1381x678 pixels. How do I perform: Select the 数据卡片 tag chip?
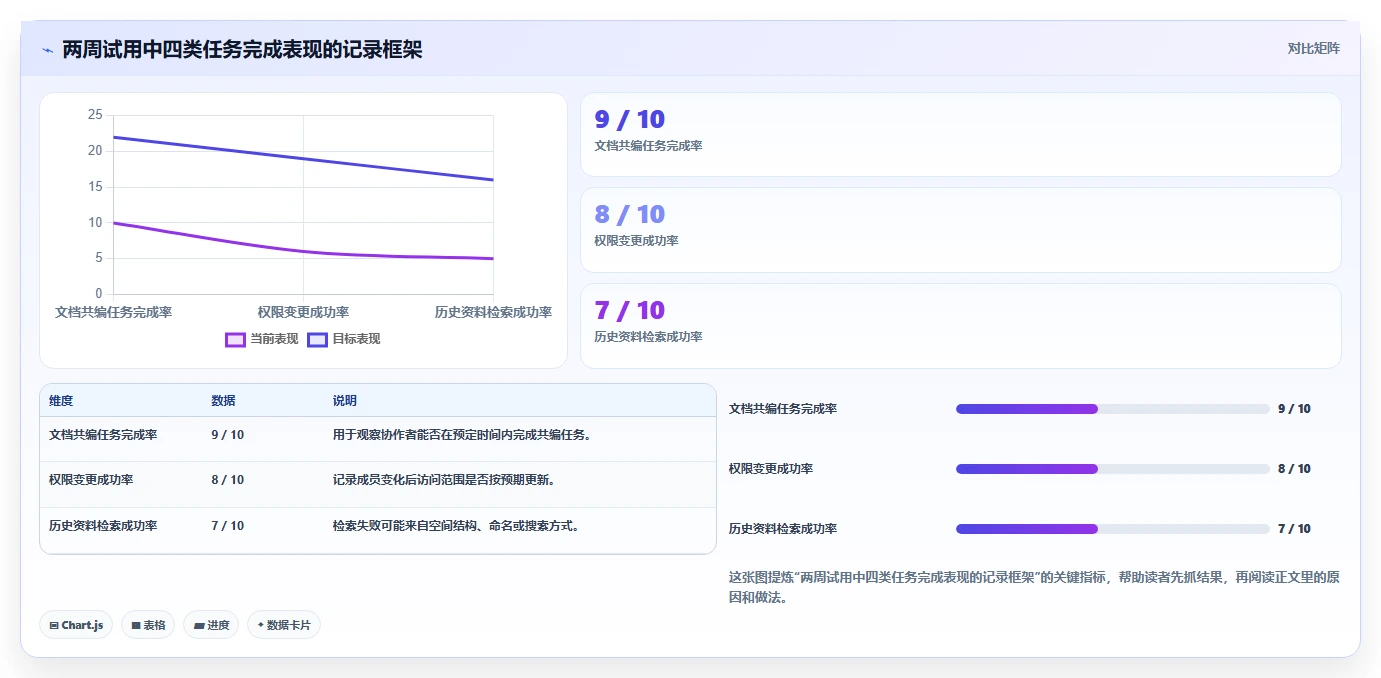click(x=284, y=625)
